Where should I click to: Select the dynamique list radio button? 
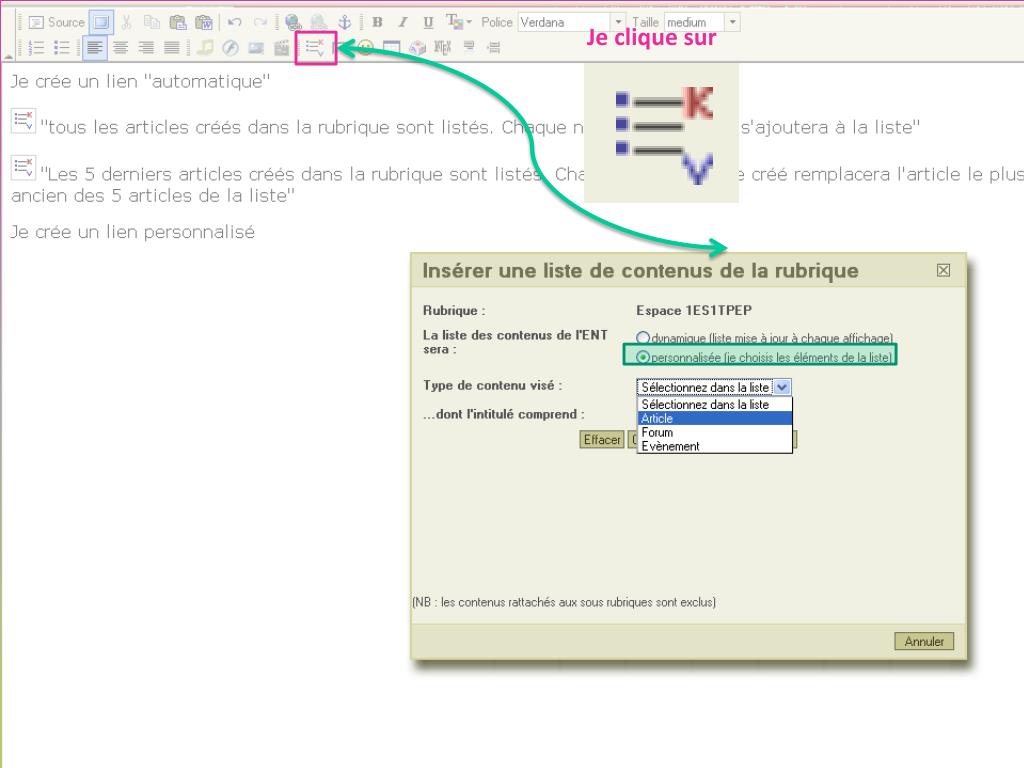[643, 338]
